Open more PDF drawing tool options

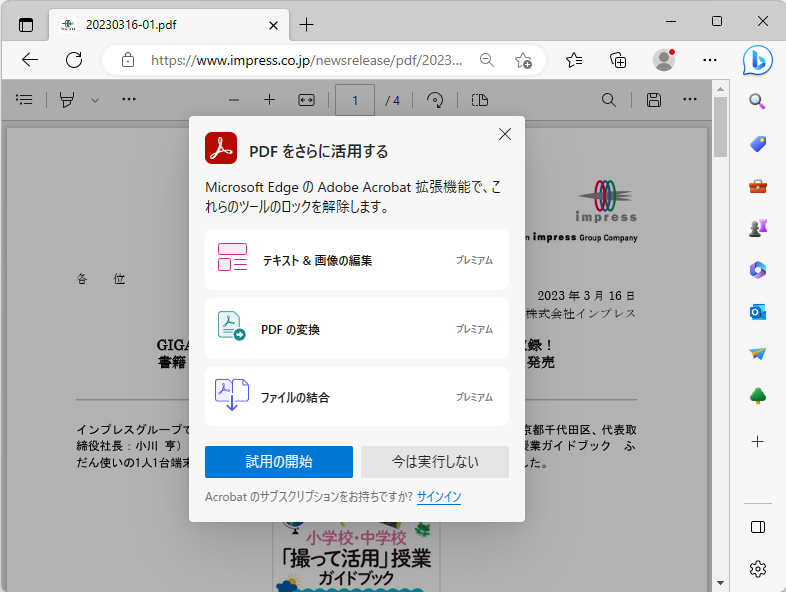129,99
